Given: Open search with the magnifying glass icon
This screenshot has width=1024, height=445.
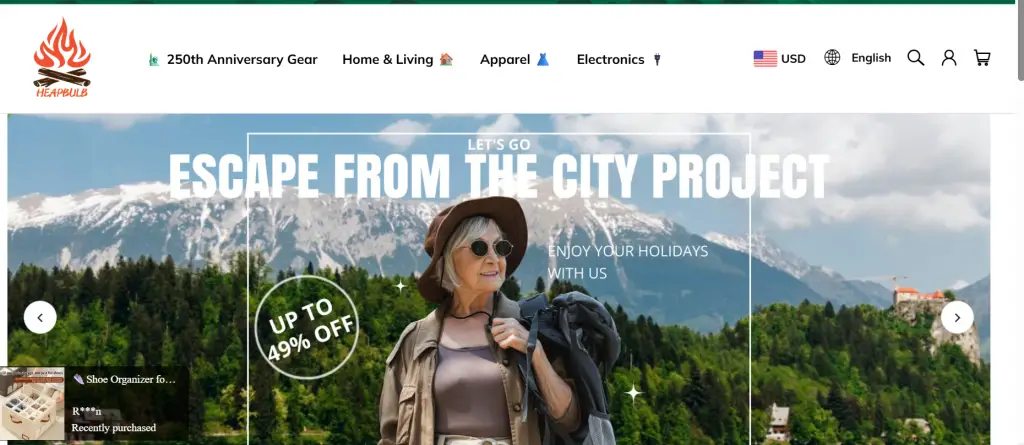Looking at the screenshot, I should (x=916, y=58).
